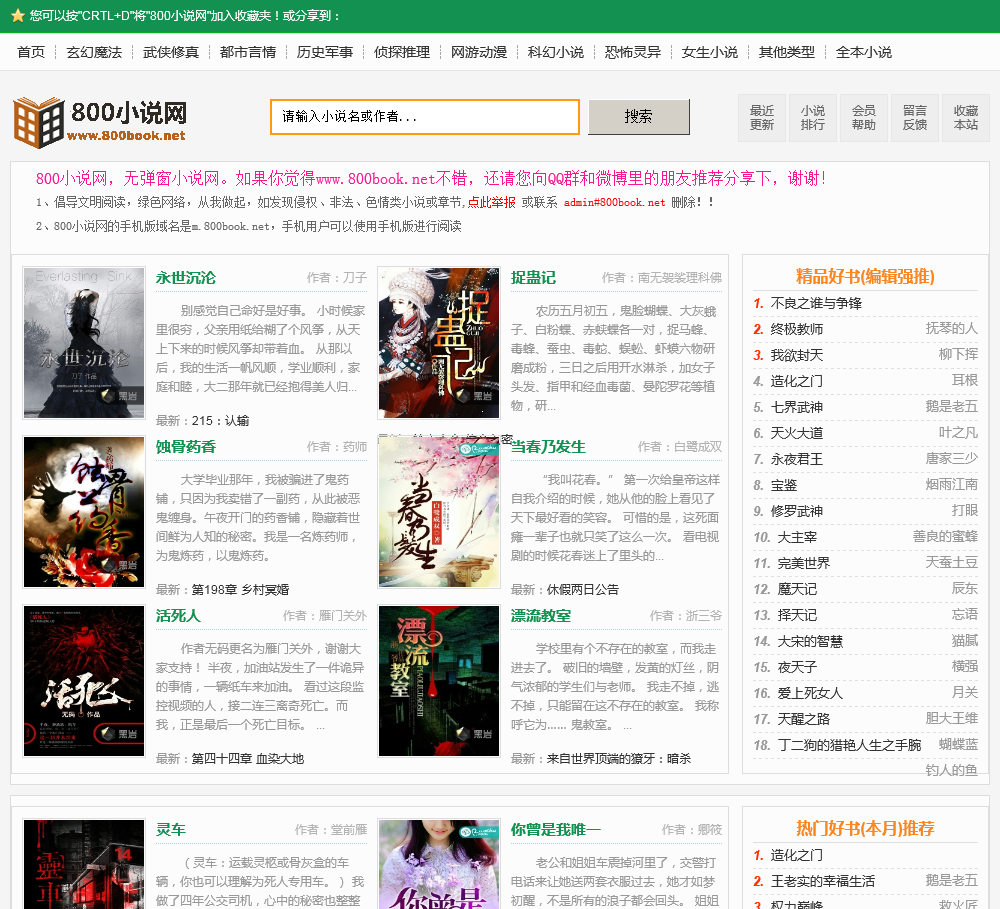Open the 网游动漫 category
This screenshot has height=909, width=1000.
pos(479,52)
